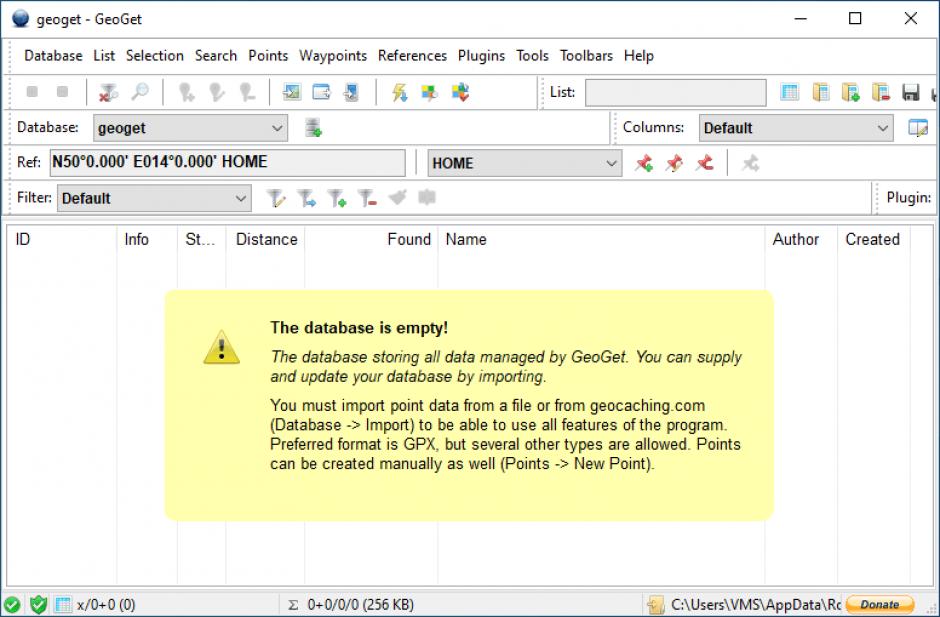Viewport: 940px width, 617px height.
Task: Click the remove reference red pin icon
Action: tap(704, 163)
